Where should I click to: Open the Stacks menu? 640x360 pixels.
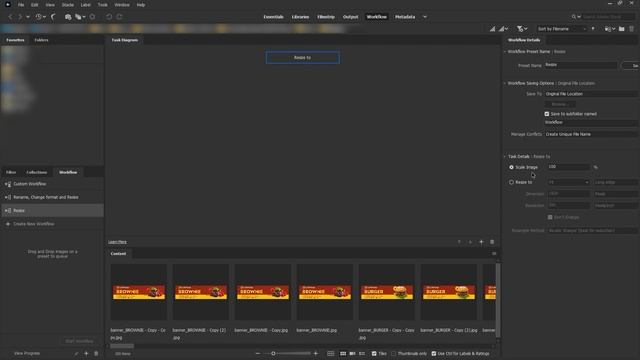tap(68, 5)
